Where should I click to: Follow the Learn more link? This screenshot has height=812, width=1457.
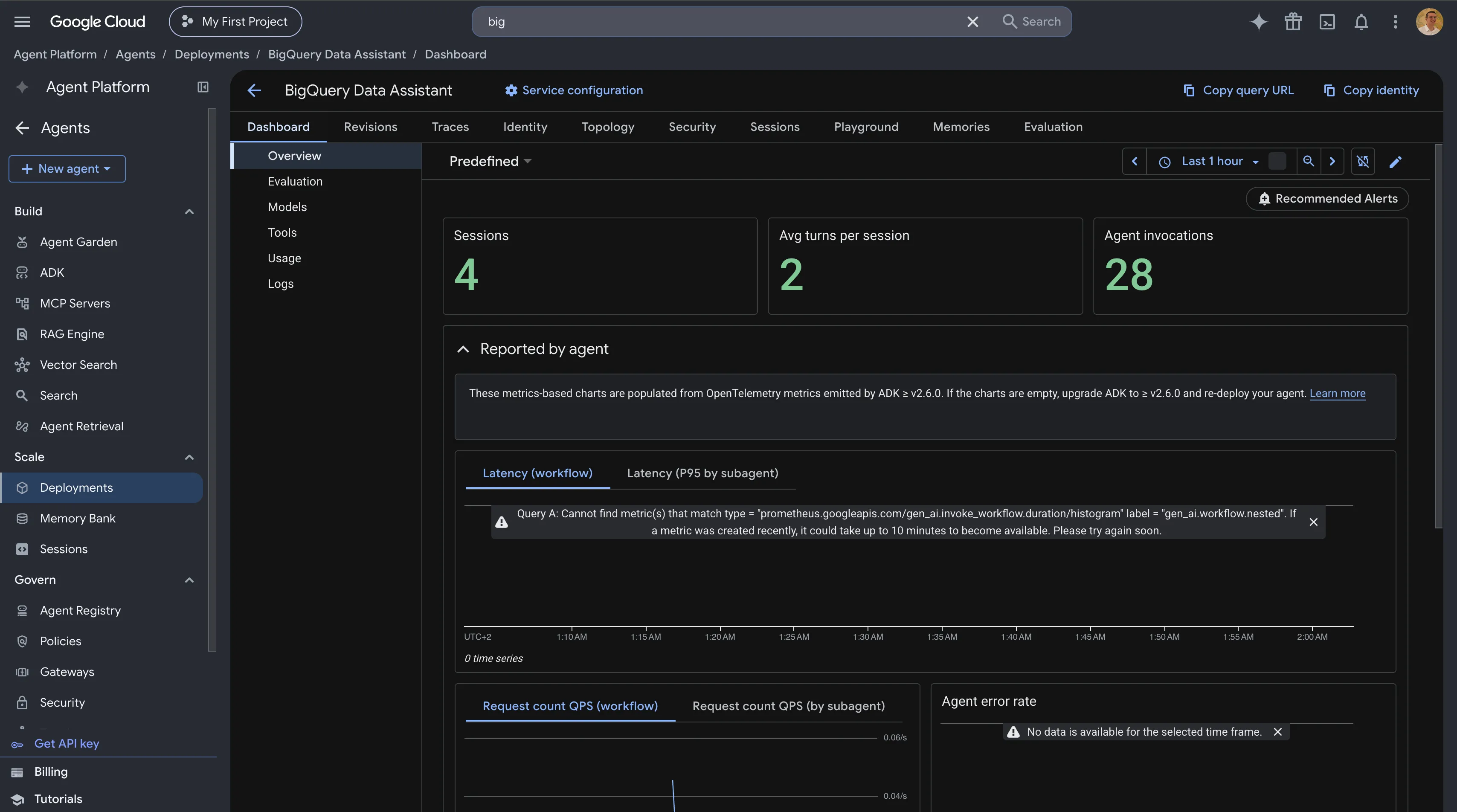[x=1337, y=394]
